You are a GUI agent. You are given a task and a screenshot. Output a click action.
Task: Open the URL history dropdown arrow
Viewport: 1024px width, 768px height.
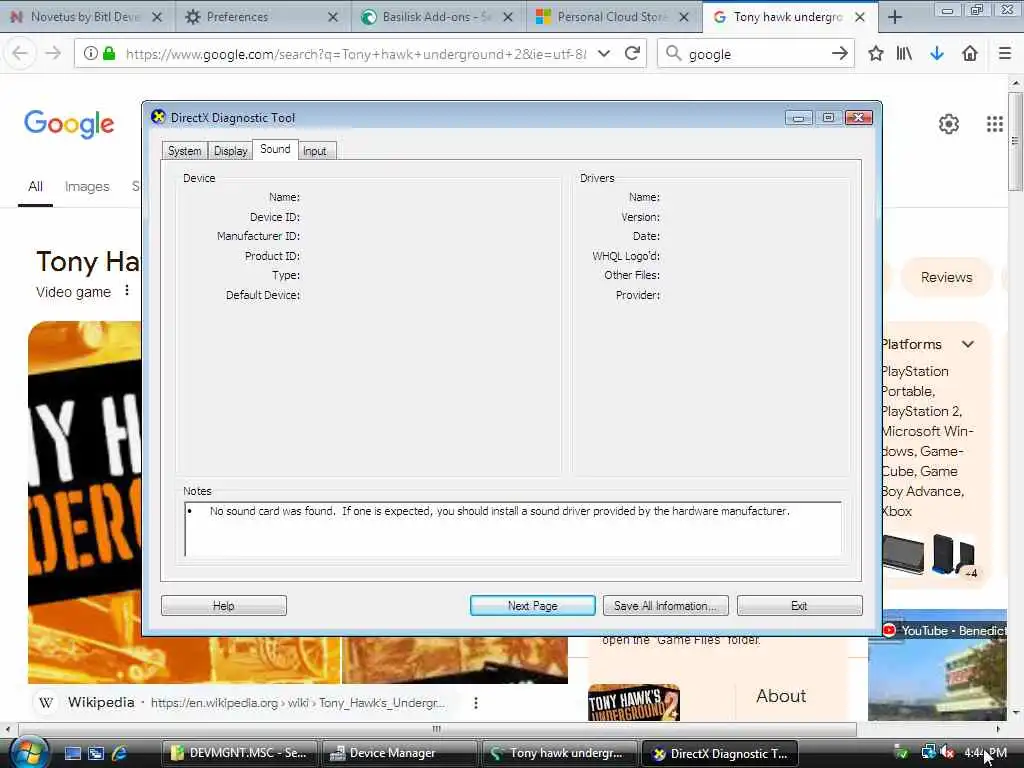(604, 54)
